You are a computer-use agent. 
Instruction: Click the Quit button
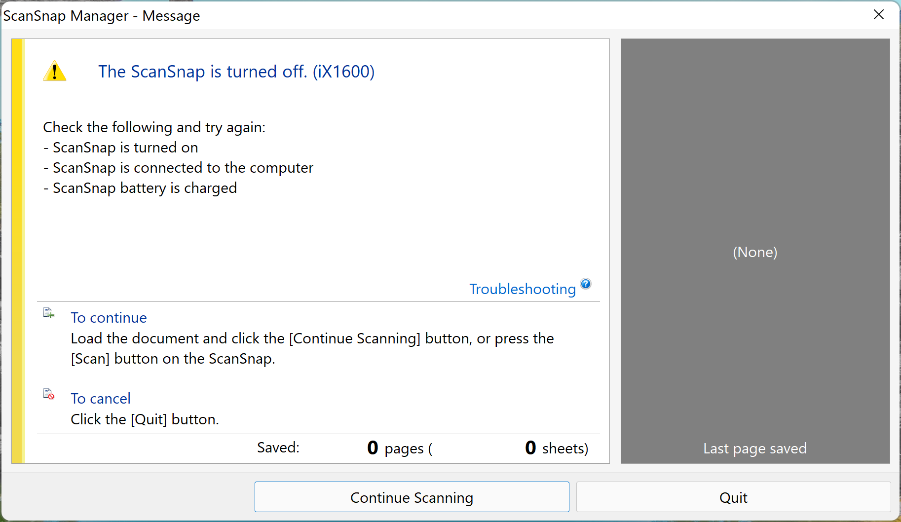click(733, 497)
